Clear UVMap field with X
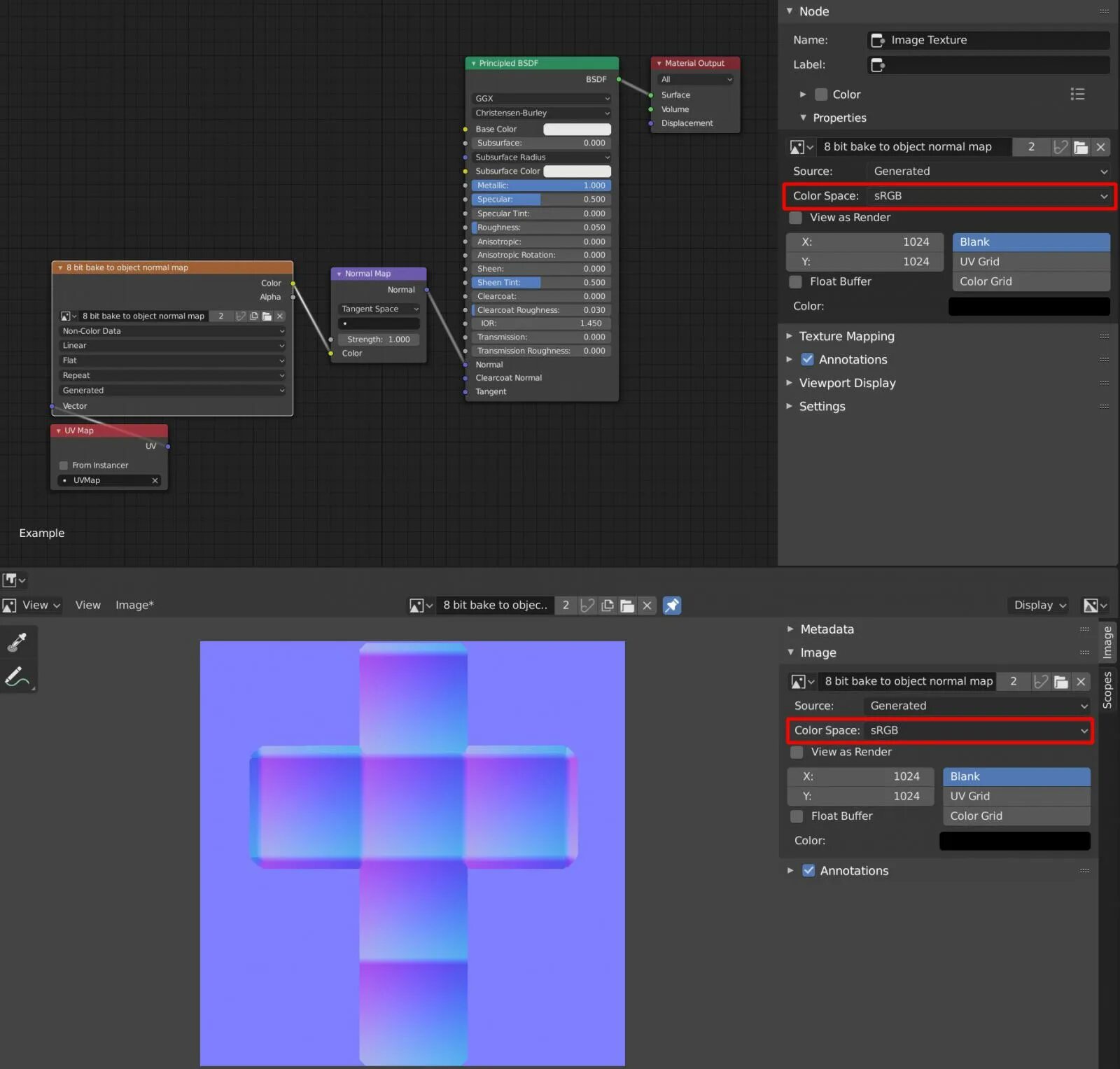The height and width of the screenshot is (1069, 1120). [x=155, y=480]
